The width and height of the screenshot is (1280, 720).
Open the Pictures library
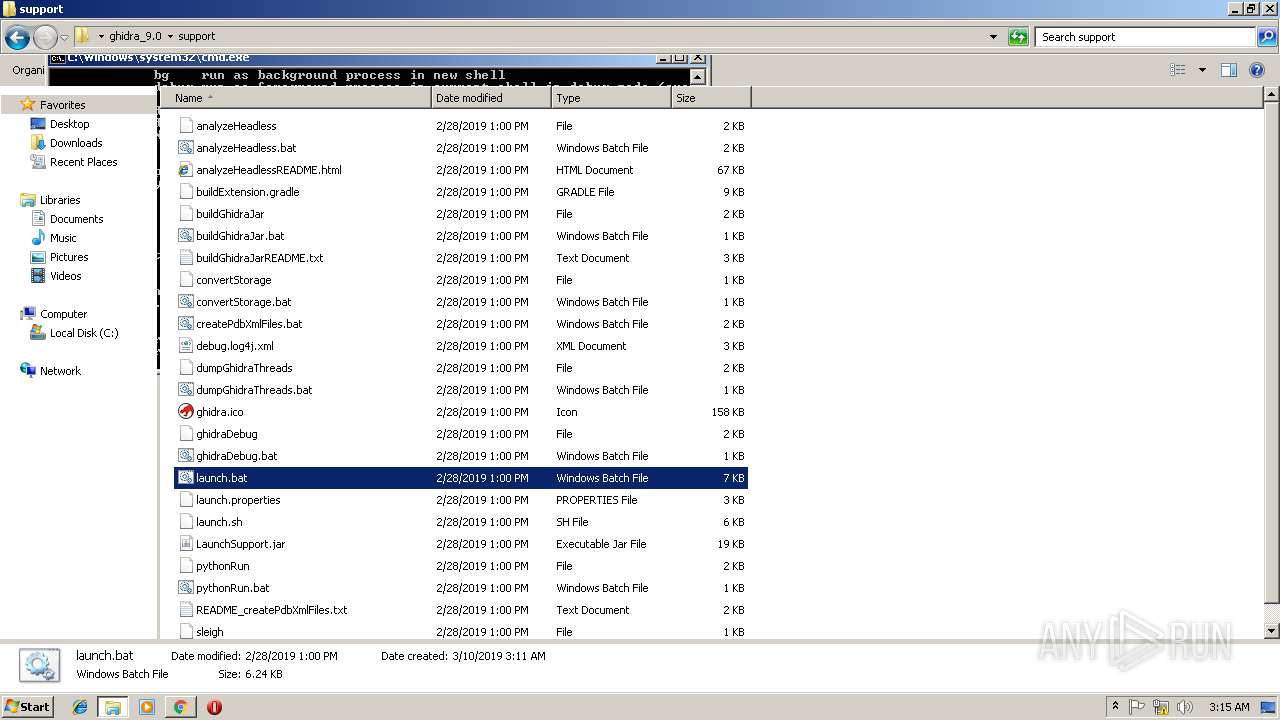[x=69, y=257]
